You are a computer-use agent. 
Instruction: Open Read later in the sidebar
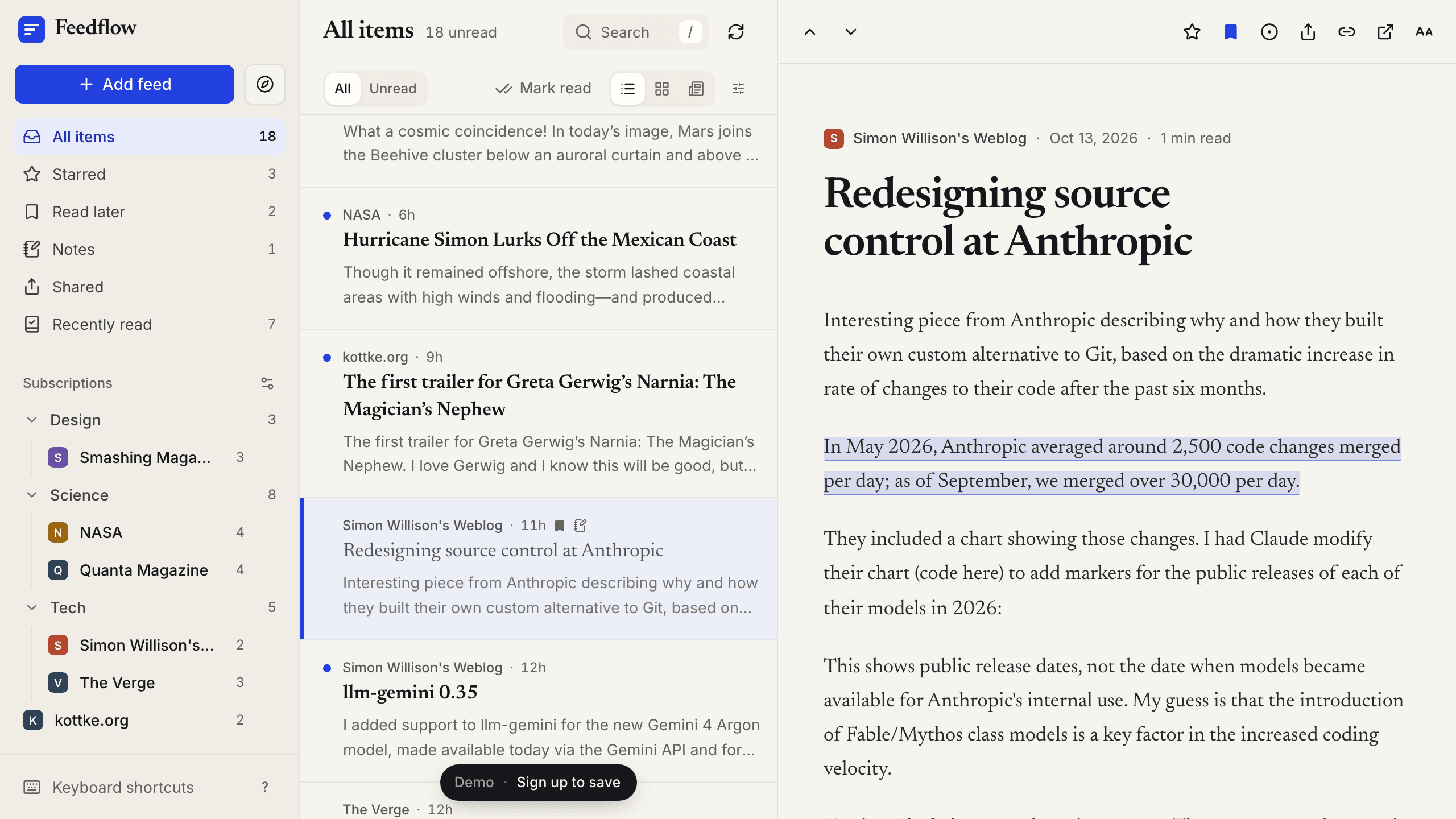click(150, 212)
